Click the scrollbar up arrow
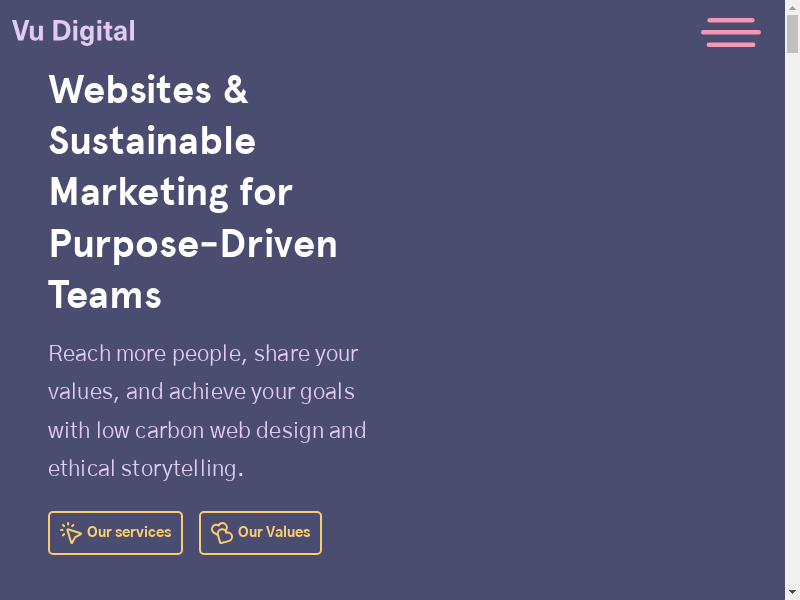The image size is (800, 600). [792, 8]
